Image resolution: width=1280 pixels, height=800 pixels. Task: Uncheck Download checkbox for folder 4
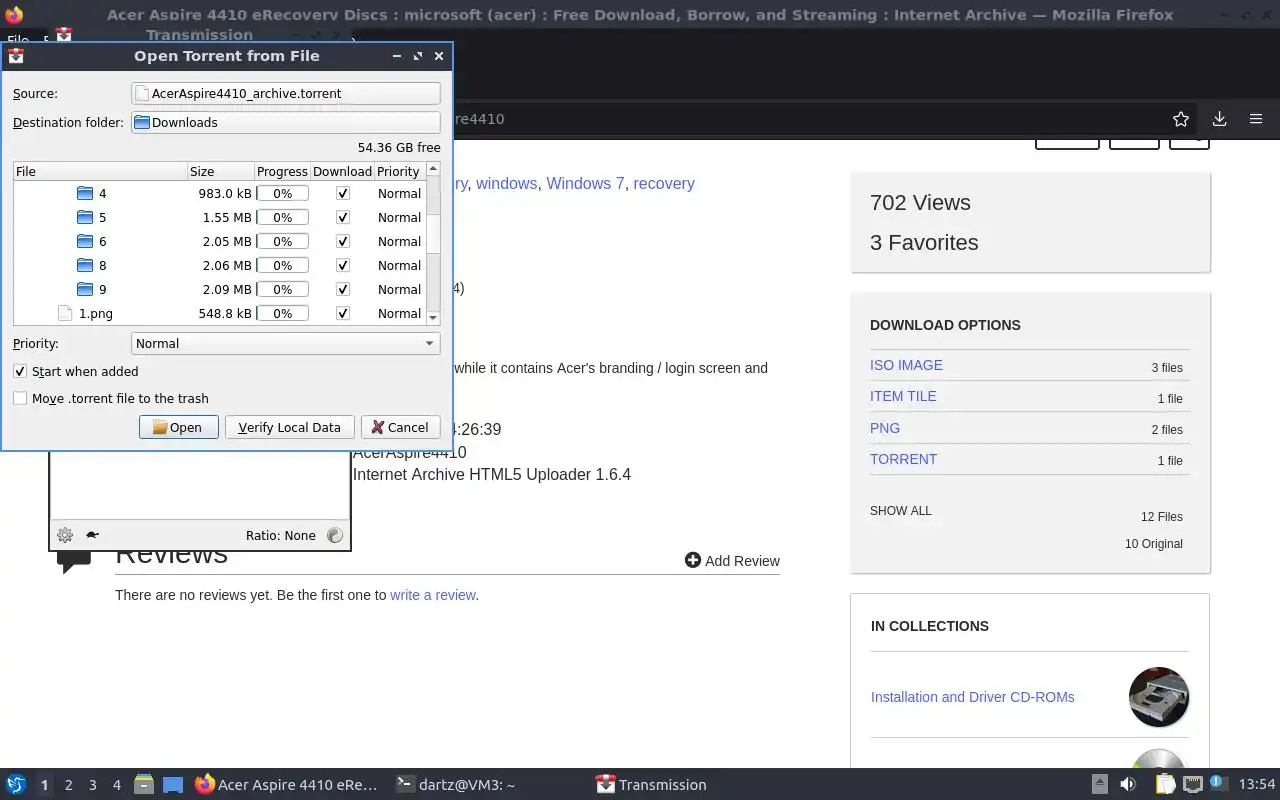343,193
